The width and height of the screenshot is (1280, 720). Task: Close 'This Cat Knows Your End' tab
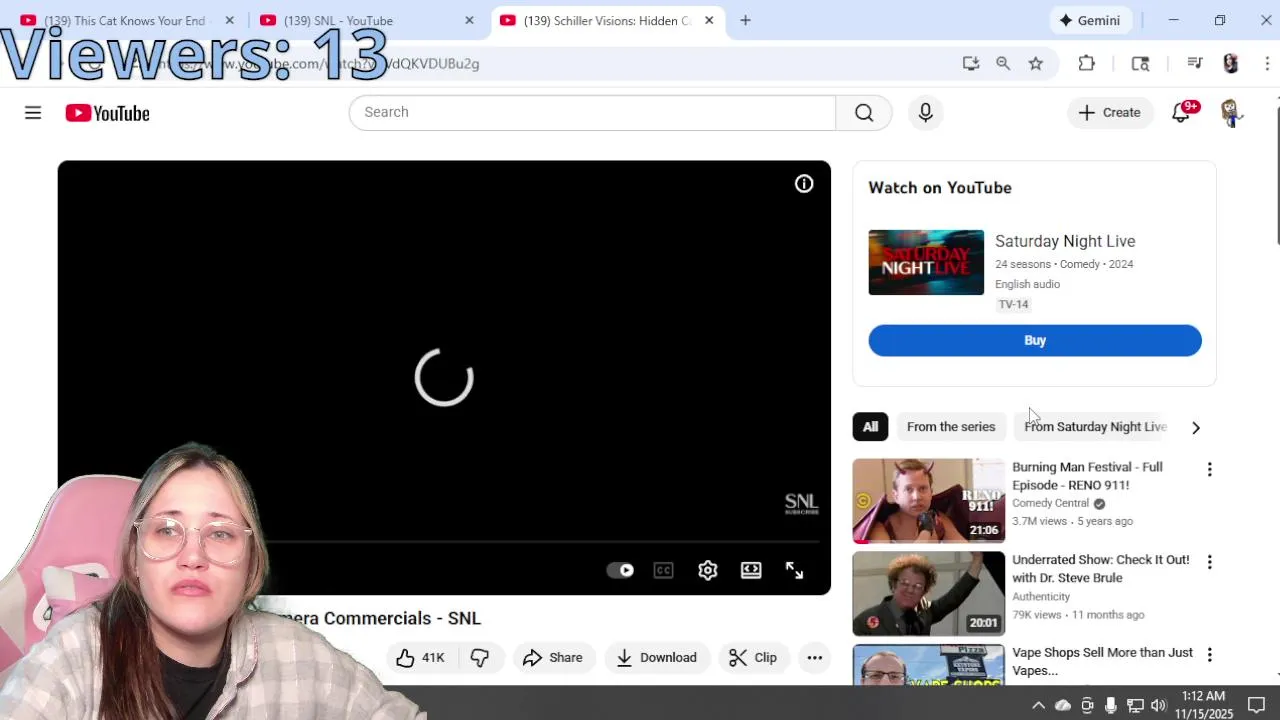(229, 20)
